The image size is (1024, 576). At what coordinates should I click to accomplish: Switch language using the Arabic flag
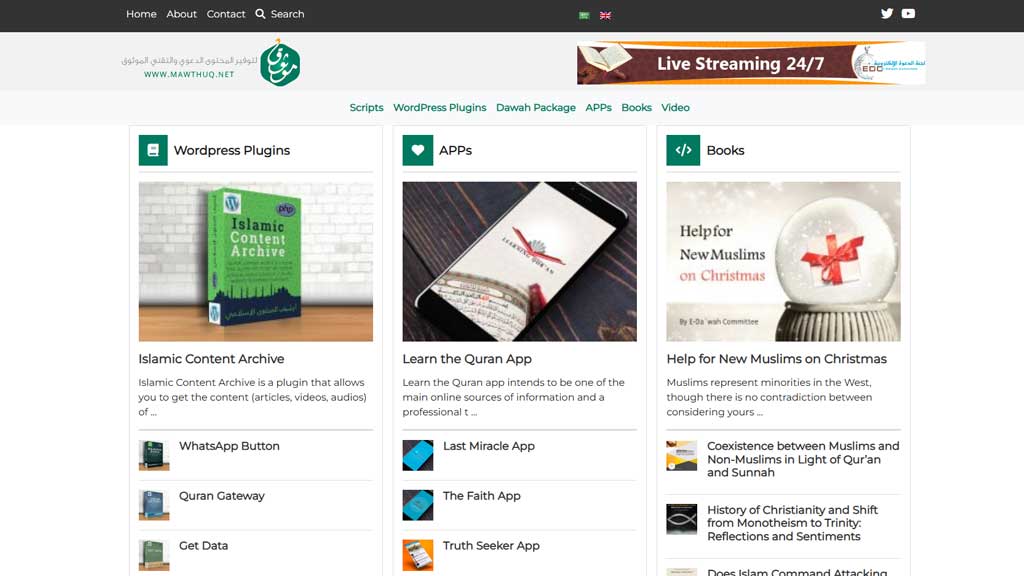pyautogui.click(x=584, y=15)
